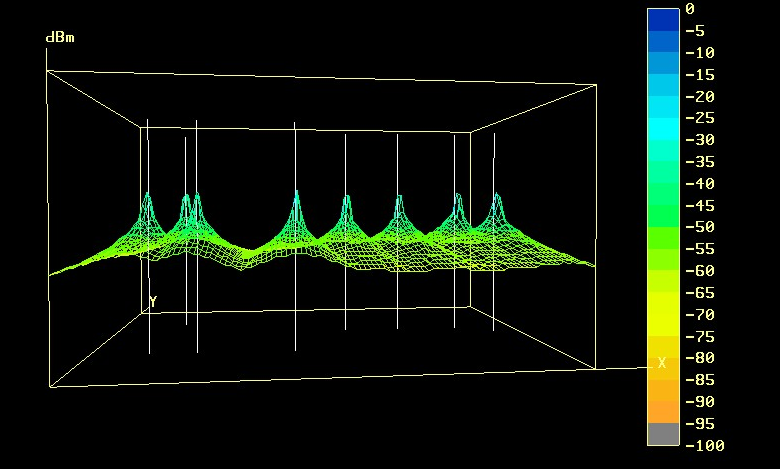
Task: Click the -35 legend value
Action: tap(700, 162)
